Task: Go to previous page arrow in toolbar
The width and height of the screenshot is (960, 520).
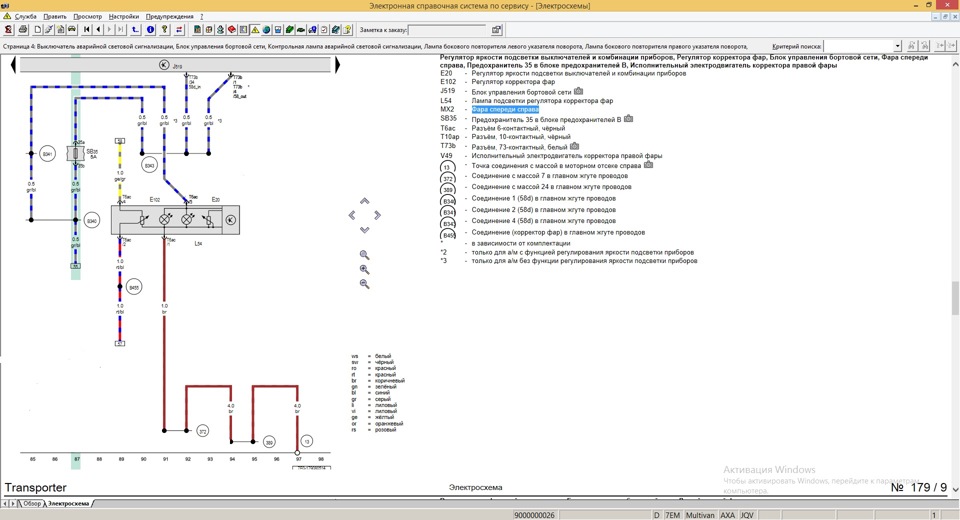Action: pyautogui.click(x=99, y=29)
